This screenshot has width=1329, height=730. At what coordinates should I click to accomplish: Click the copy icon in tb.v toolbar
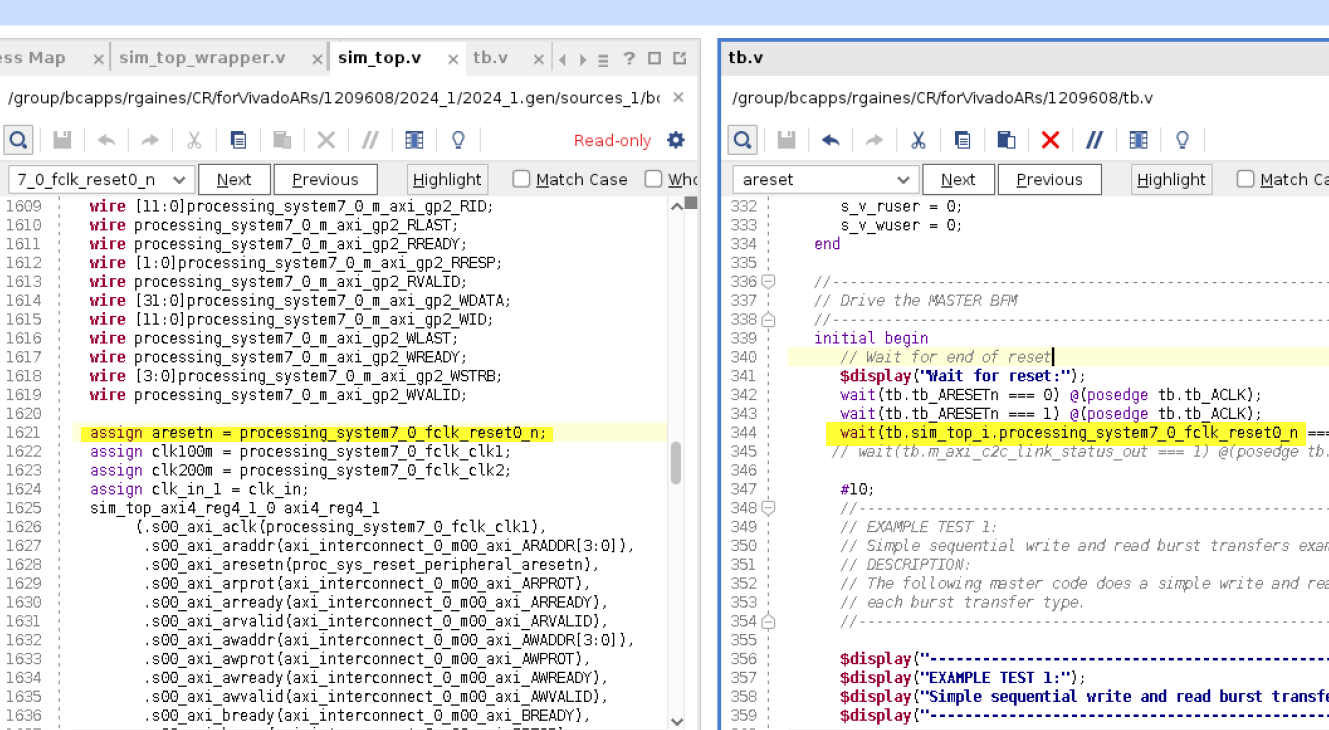click(962, 140)
